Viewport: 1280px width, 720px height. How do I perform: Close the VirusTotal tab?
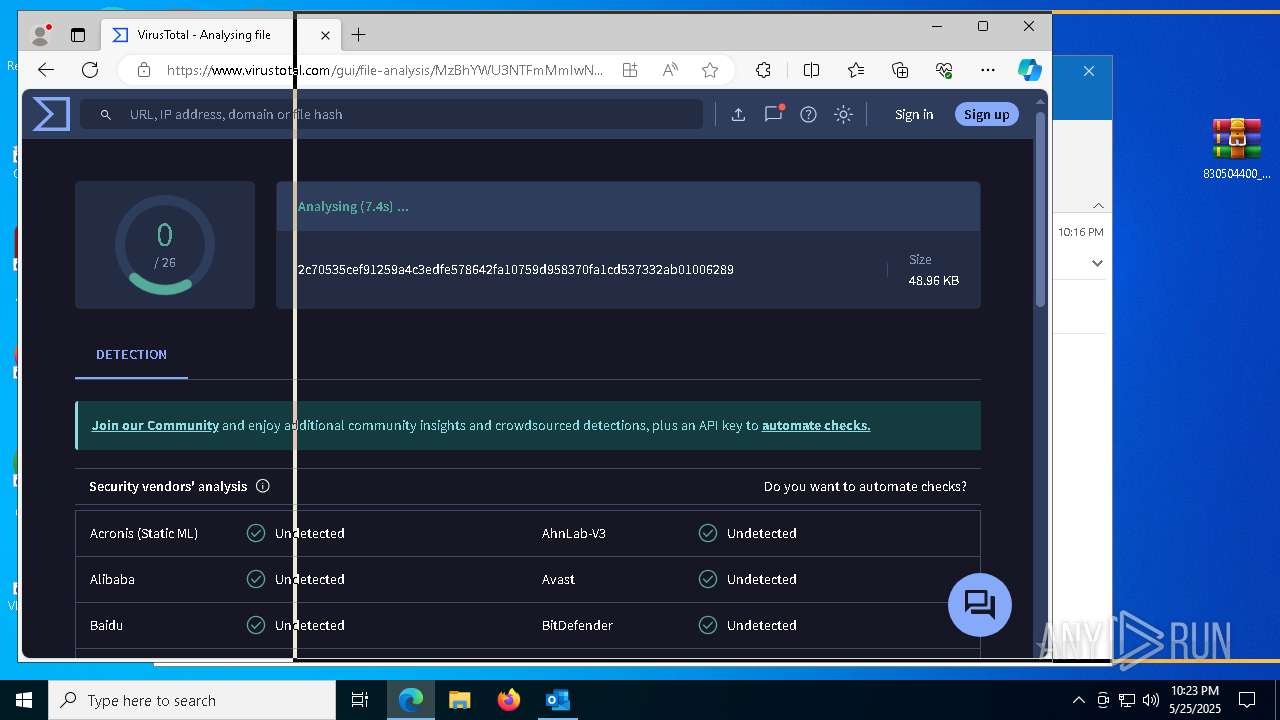pyautogui.click(x=325, y=35)
